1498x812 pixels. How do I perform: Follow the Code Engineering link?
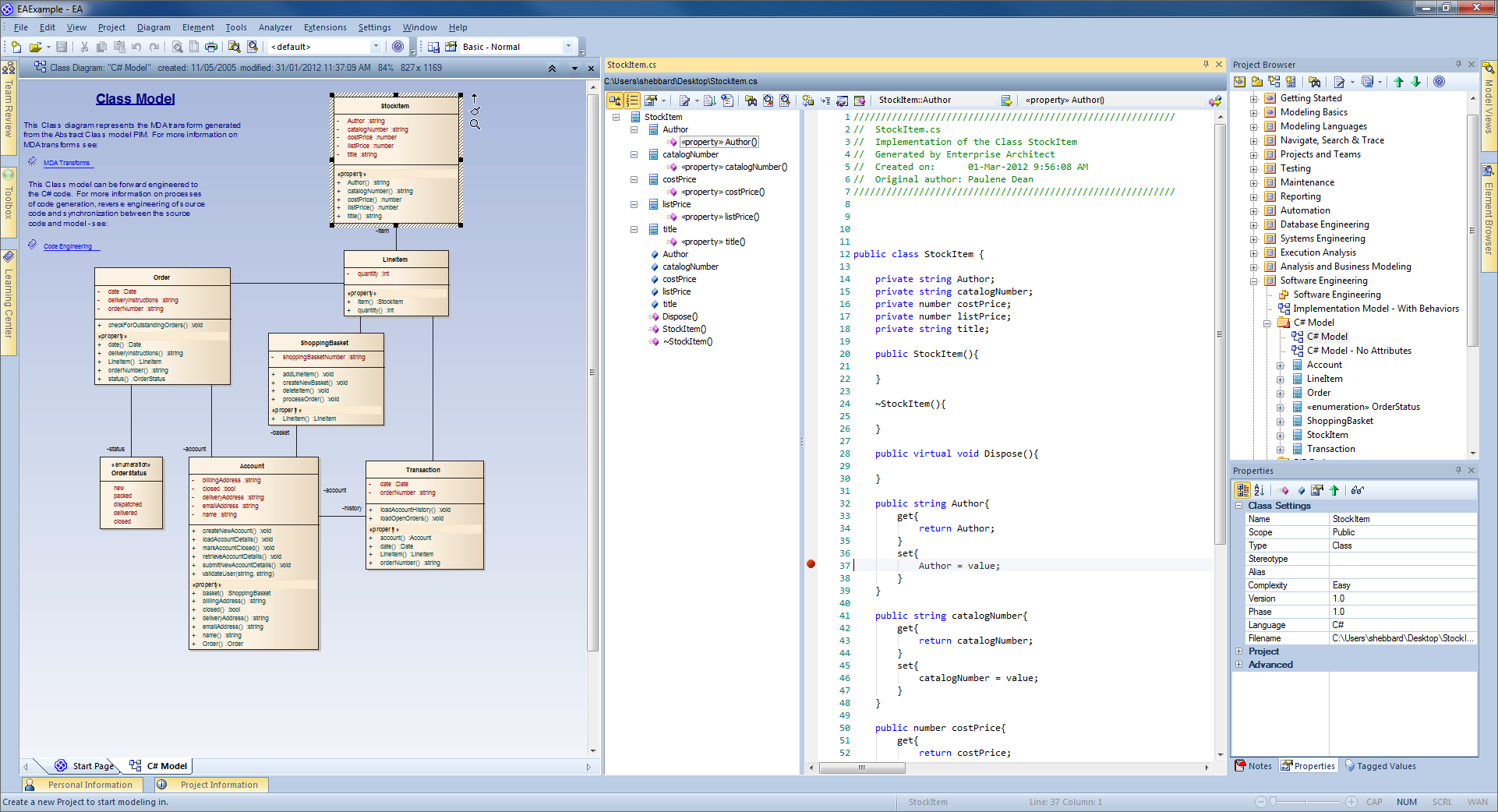[x=68, y=246]
